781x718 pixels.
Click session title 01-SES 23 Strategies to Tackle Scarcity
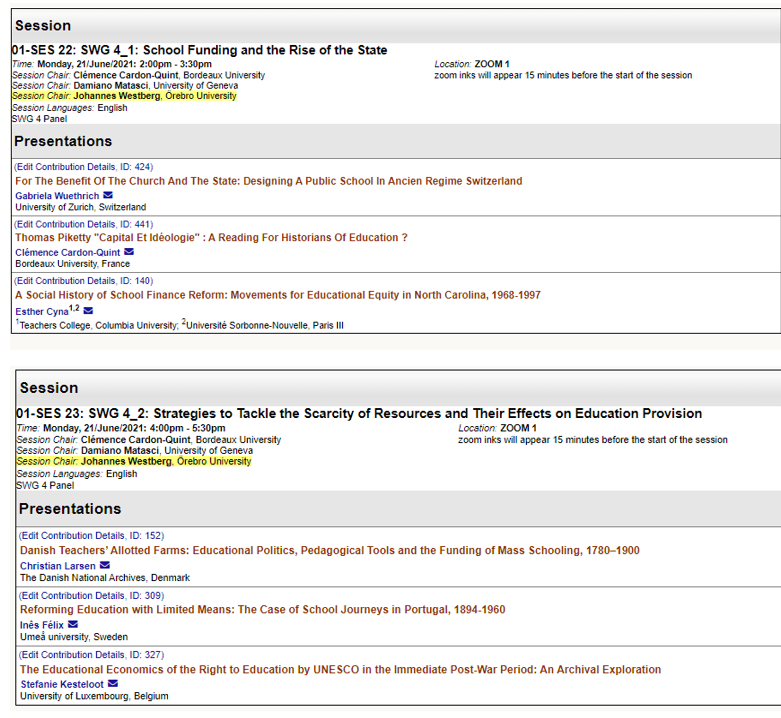click(359, 414)
